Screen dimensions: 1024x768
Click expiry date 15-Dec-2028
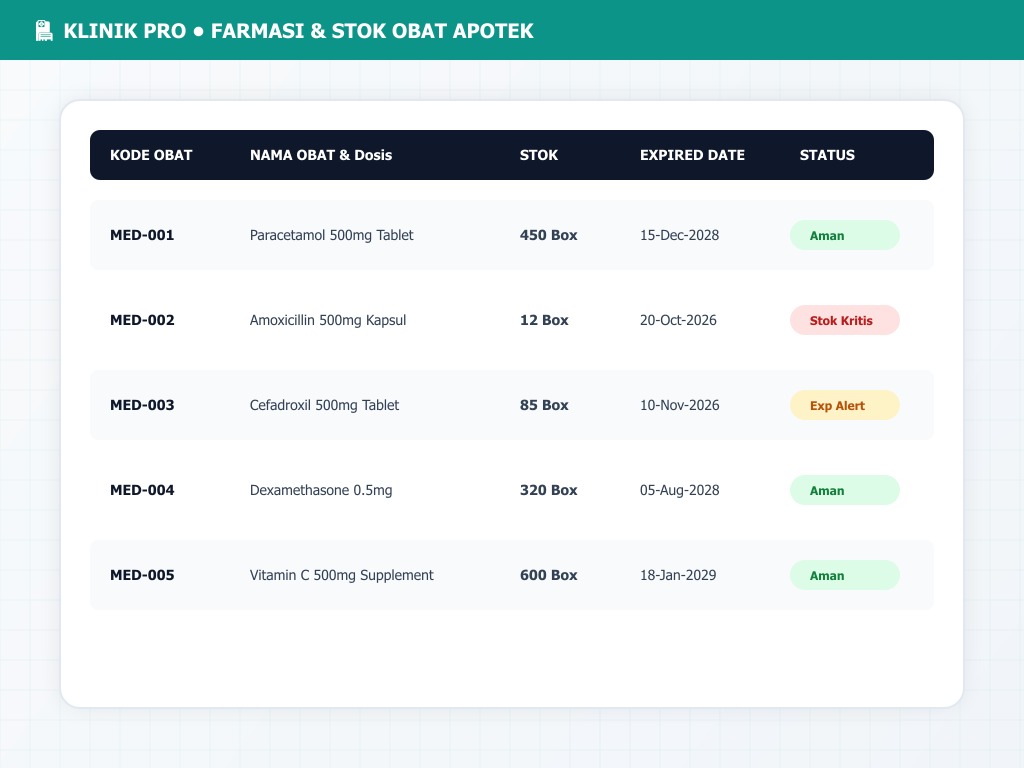679,235
